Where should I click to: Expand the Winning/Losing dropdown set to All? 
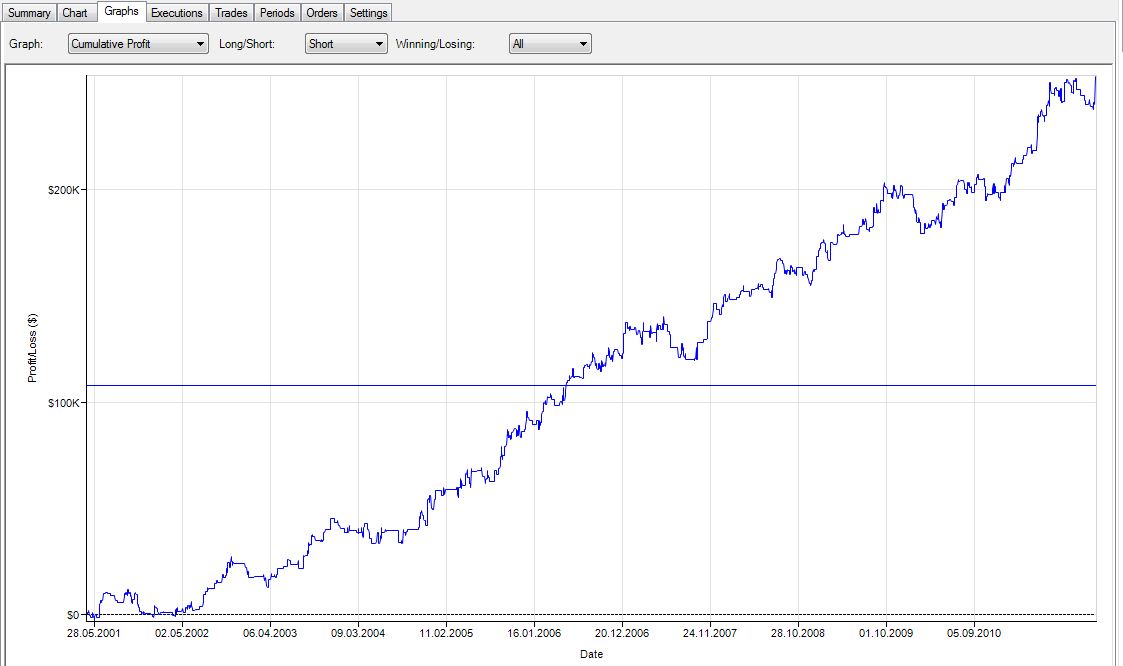point(550,44)
